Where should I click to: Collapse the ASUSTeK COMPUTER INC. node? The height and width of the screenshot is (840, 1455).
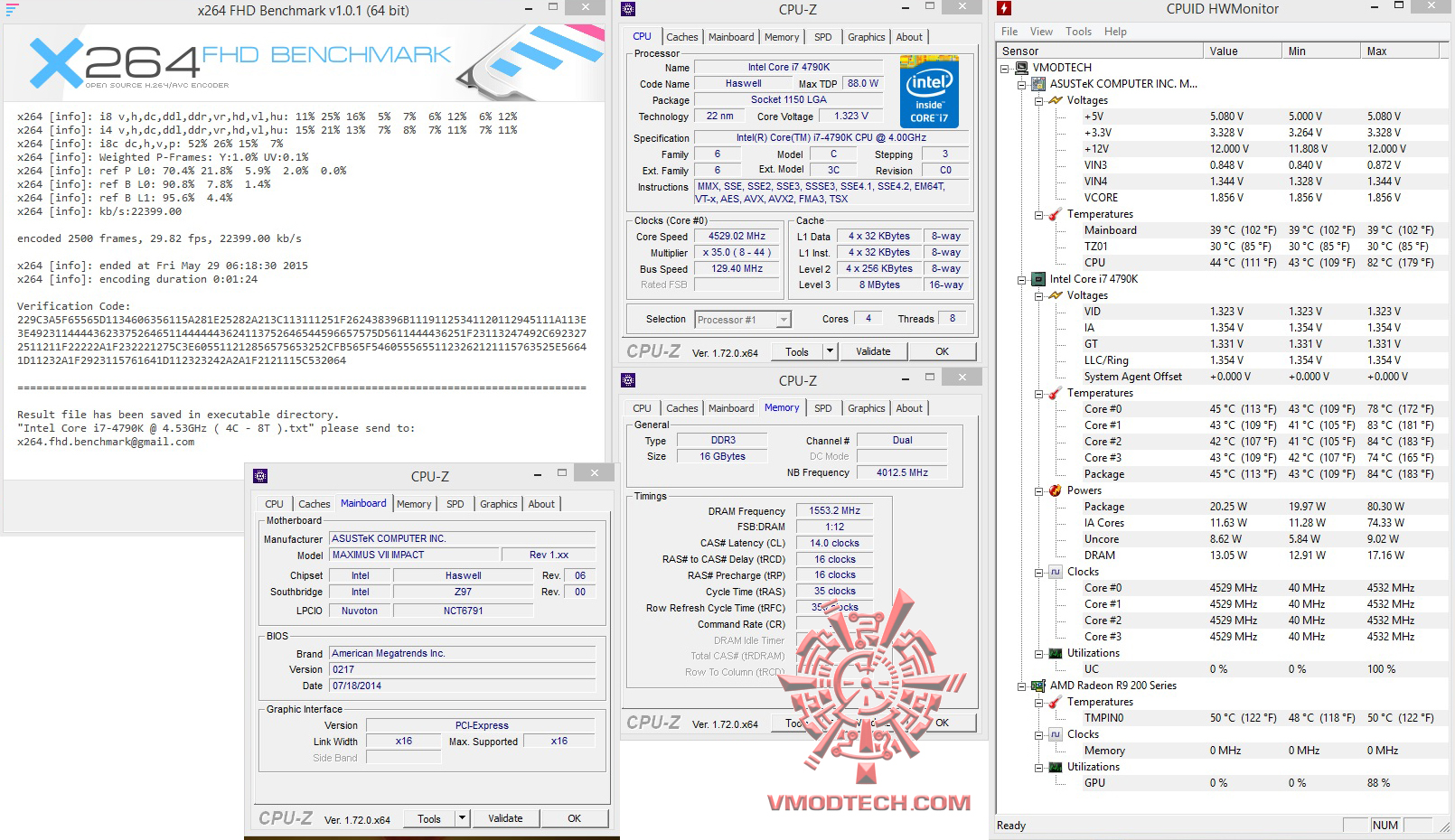[1022, 85]
